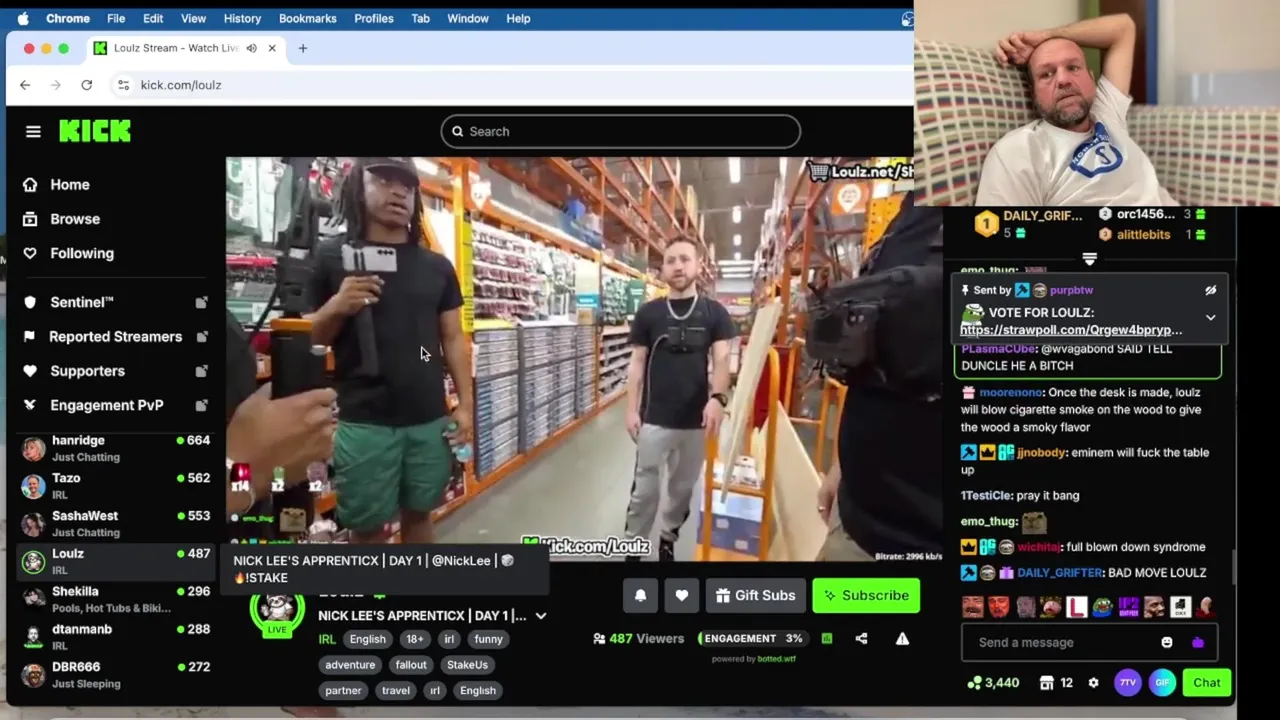Open the History menu
1280x720 pixels.
(x=242, y=18)
